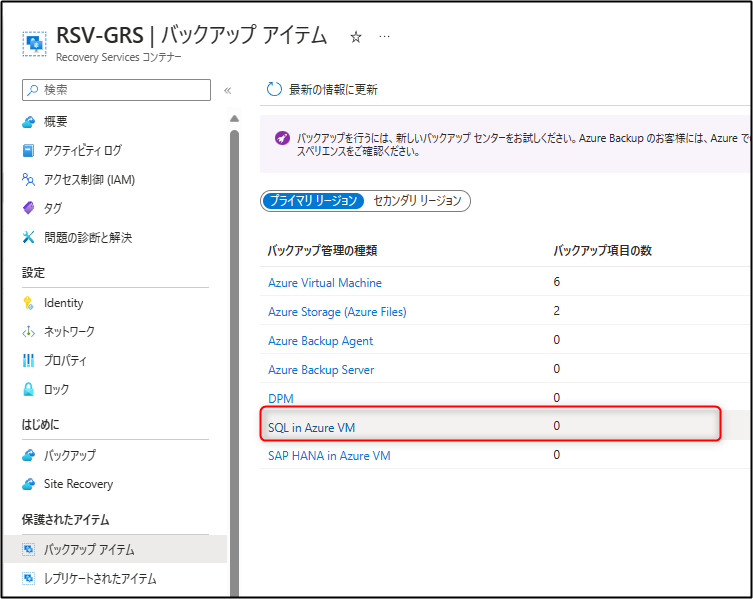Image resolution: width=753 pixels, height=599 pixels.
Task: Open DPM link
Action: [x=280, y=399]
